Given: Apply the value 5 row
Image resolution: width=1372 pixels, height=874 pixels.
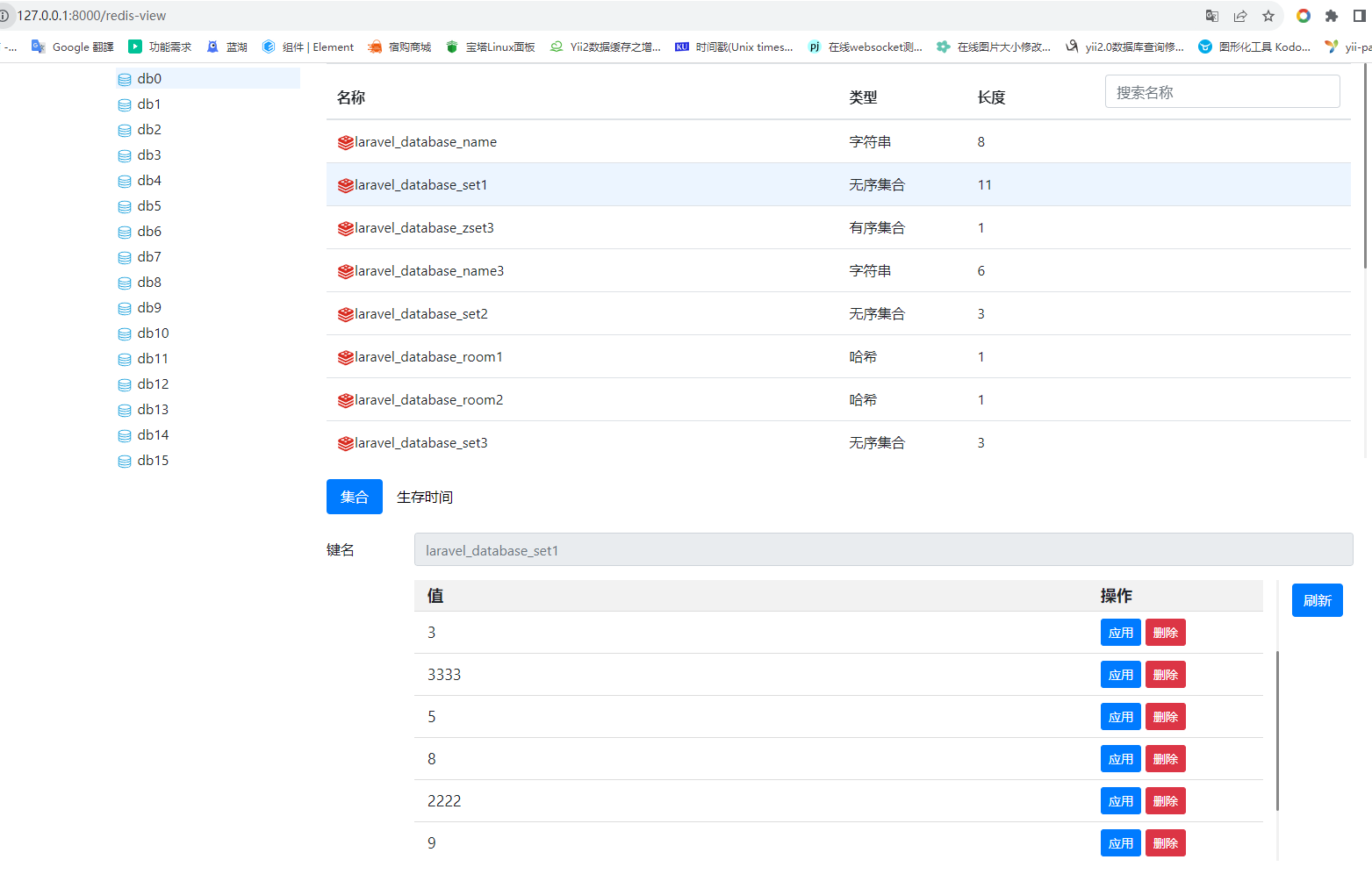Looking at the screenshot, I should coord(1121,717).
